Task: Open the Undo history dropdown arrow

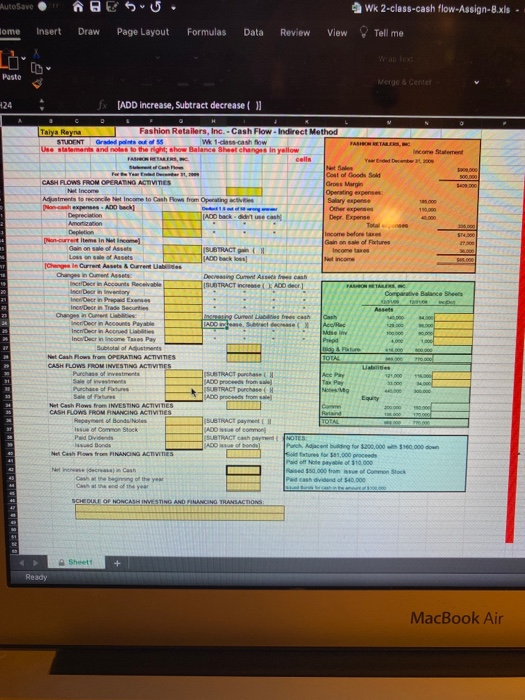Action: [x=142, y=8]
